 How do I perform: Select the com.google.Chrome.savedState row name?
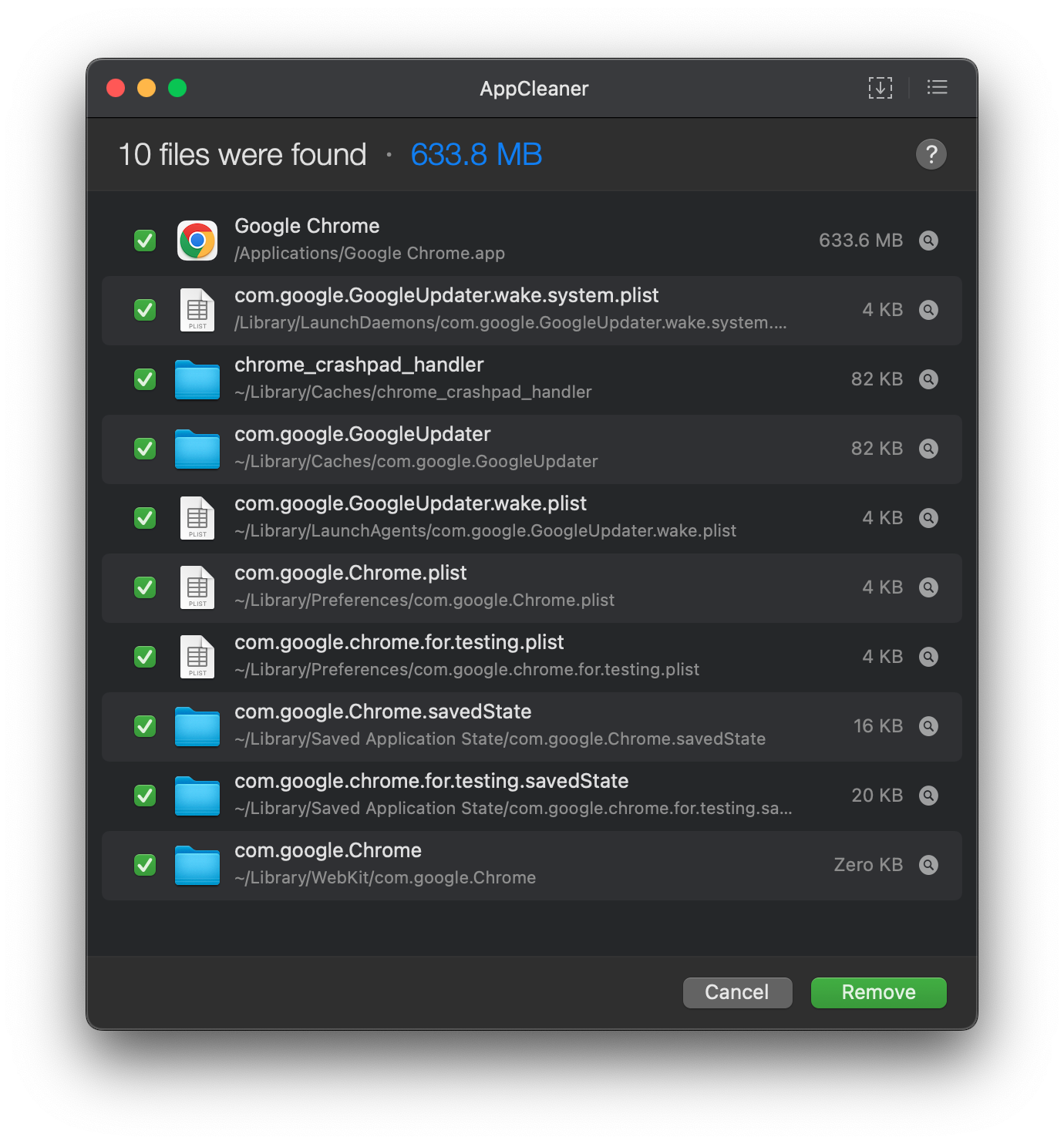(x=382, y=712)
